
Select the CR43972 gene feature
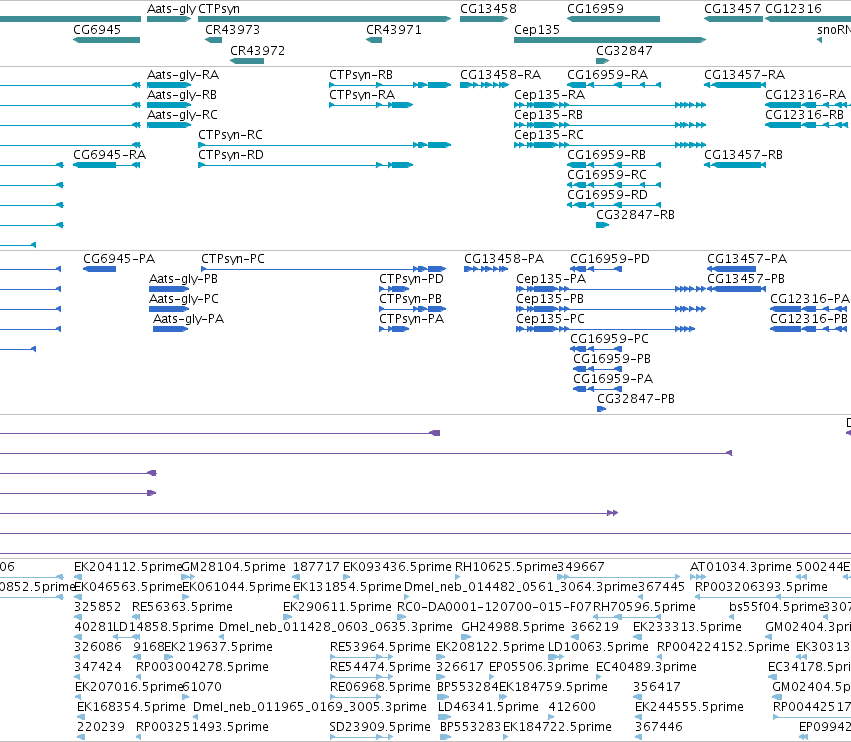coord(247,61)
